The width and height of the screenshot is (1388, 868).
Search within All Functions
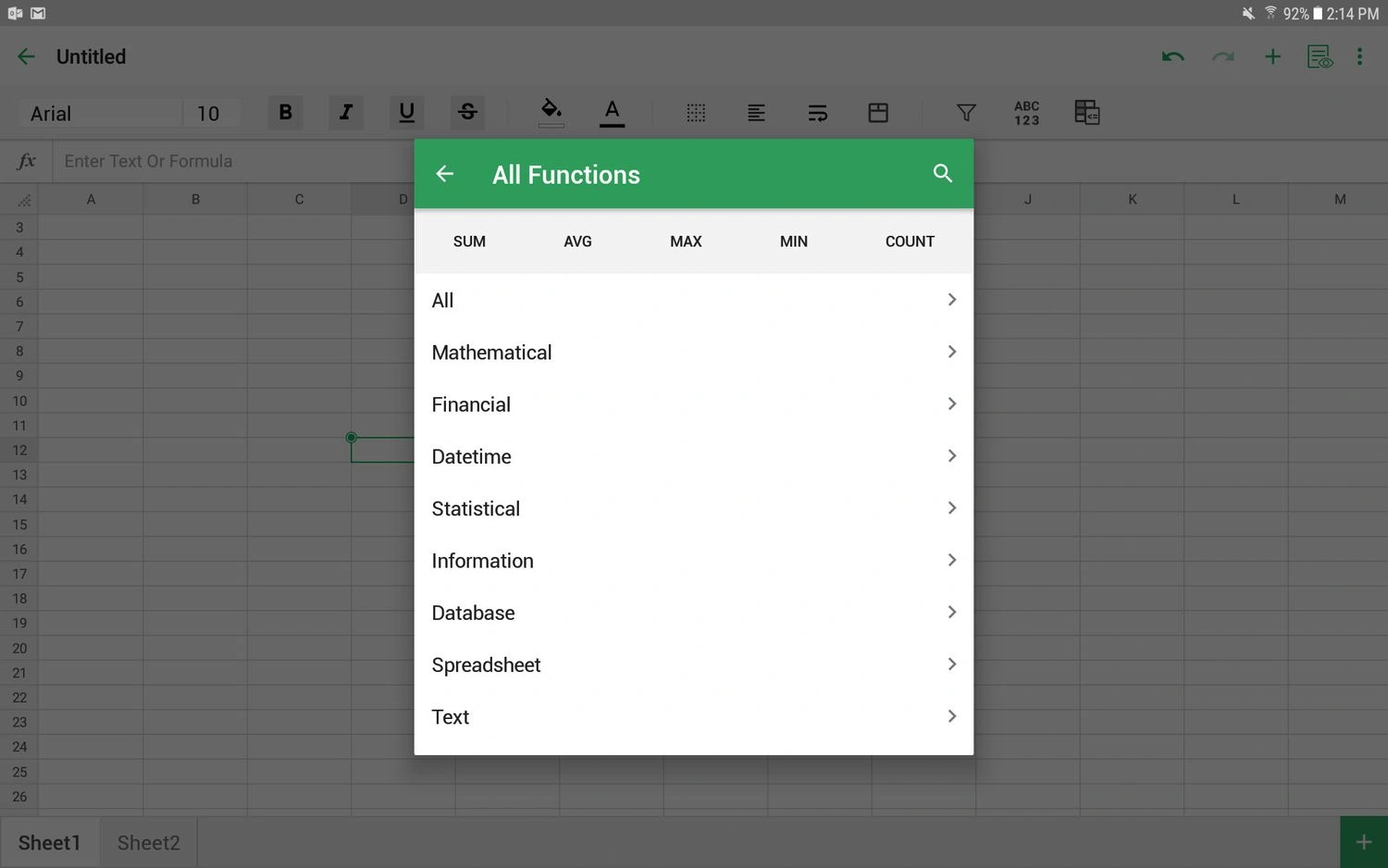click(x=942, y=174)
